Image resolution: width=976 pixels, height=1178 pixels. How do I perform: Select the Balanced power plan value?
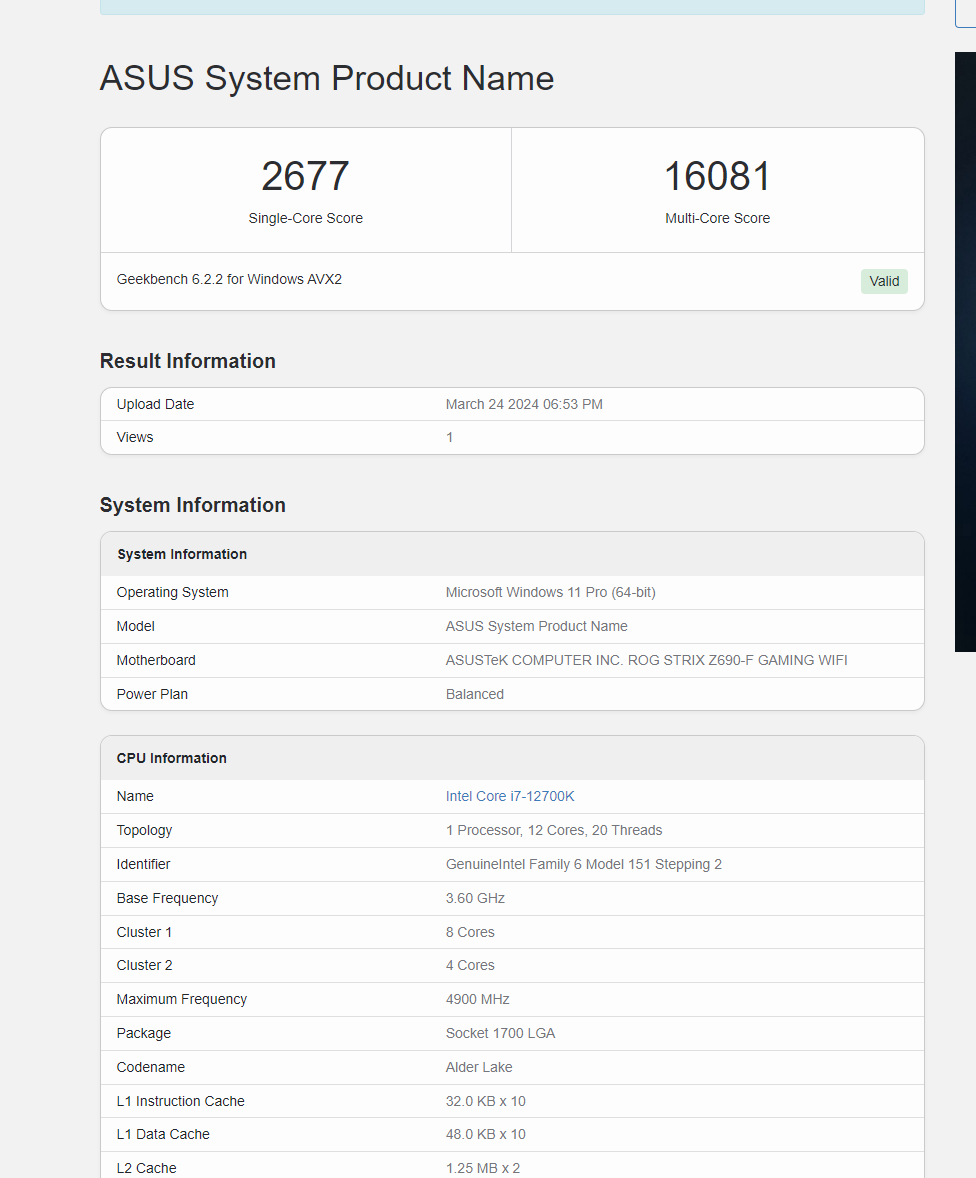coord(474,694)
